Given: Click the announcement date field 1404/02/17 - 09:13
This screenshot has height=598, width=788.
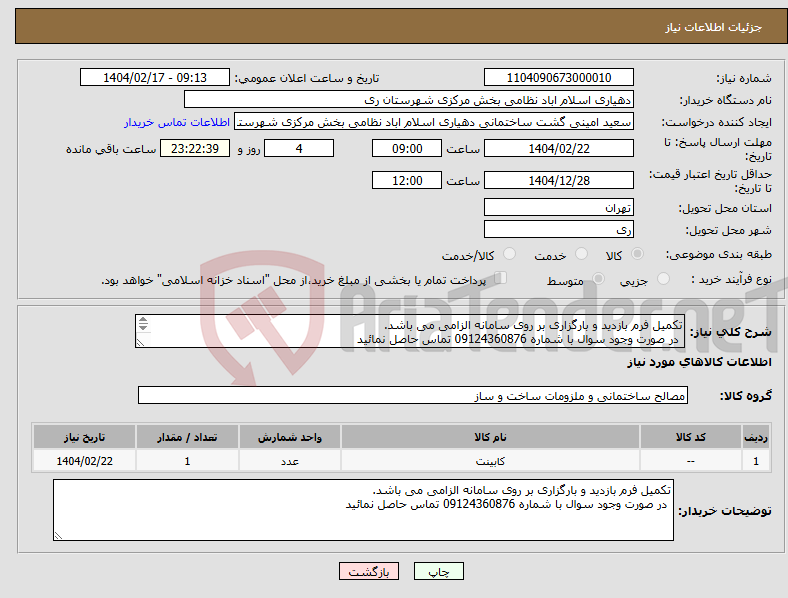Looking at the screenshot, I should point(155,77).
